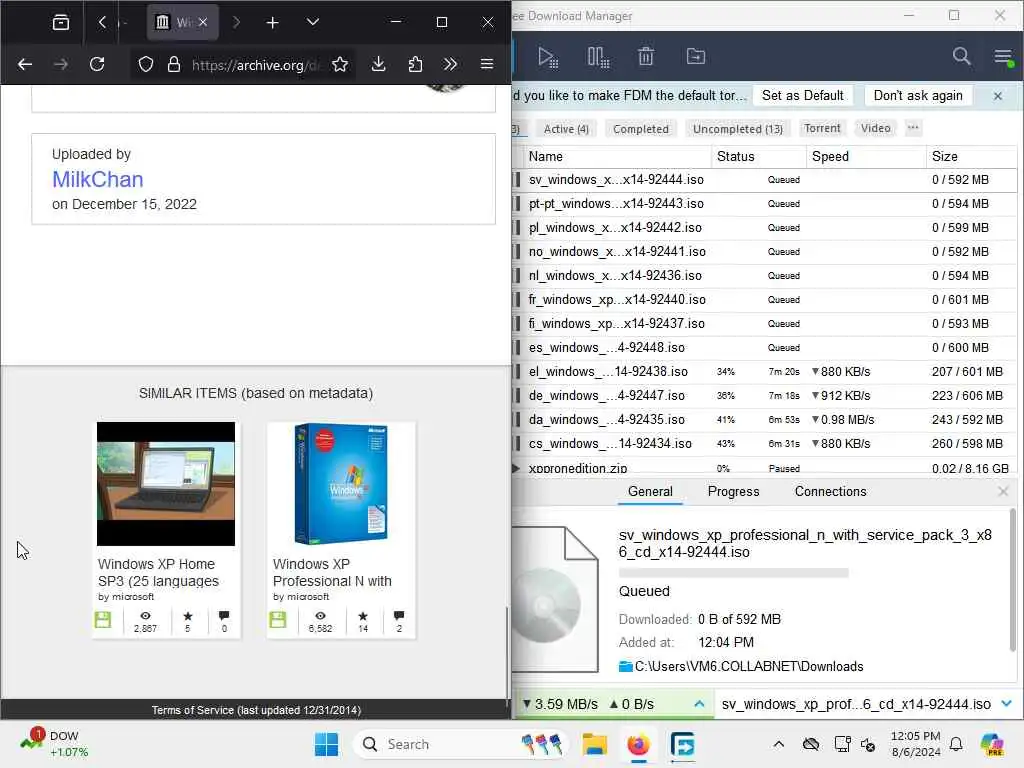This screenshot has width=1024, height=768.
Task: Open the Windows XP Home SP3 thumbnail
Action: coord(166,484)
